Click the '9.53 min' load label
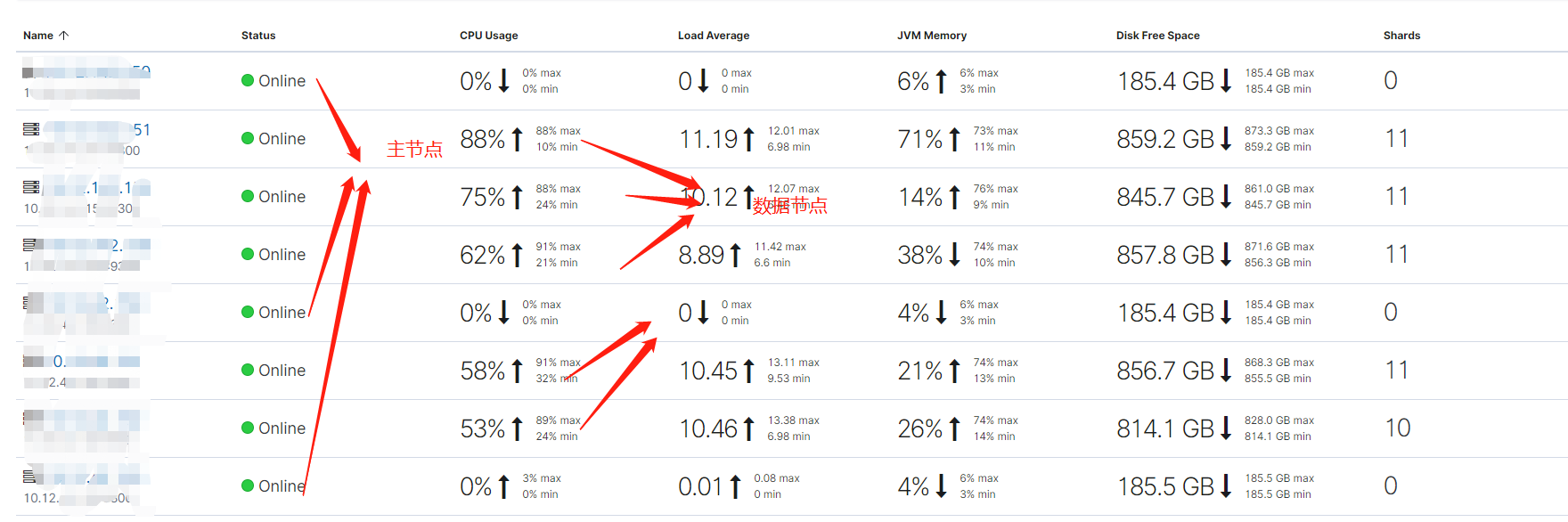Image resolution: width=1568 pixels, height=522 pixels. point(788,379)
